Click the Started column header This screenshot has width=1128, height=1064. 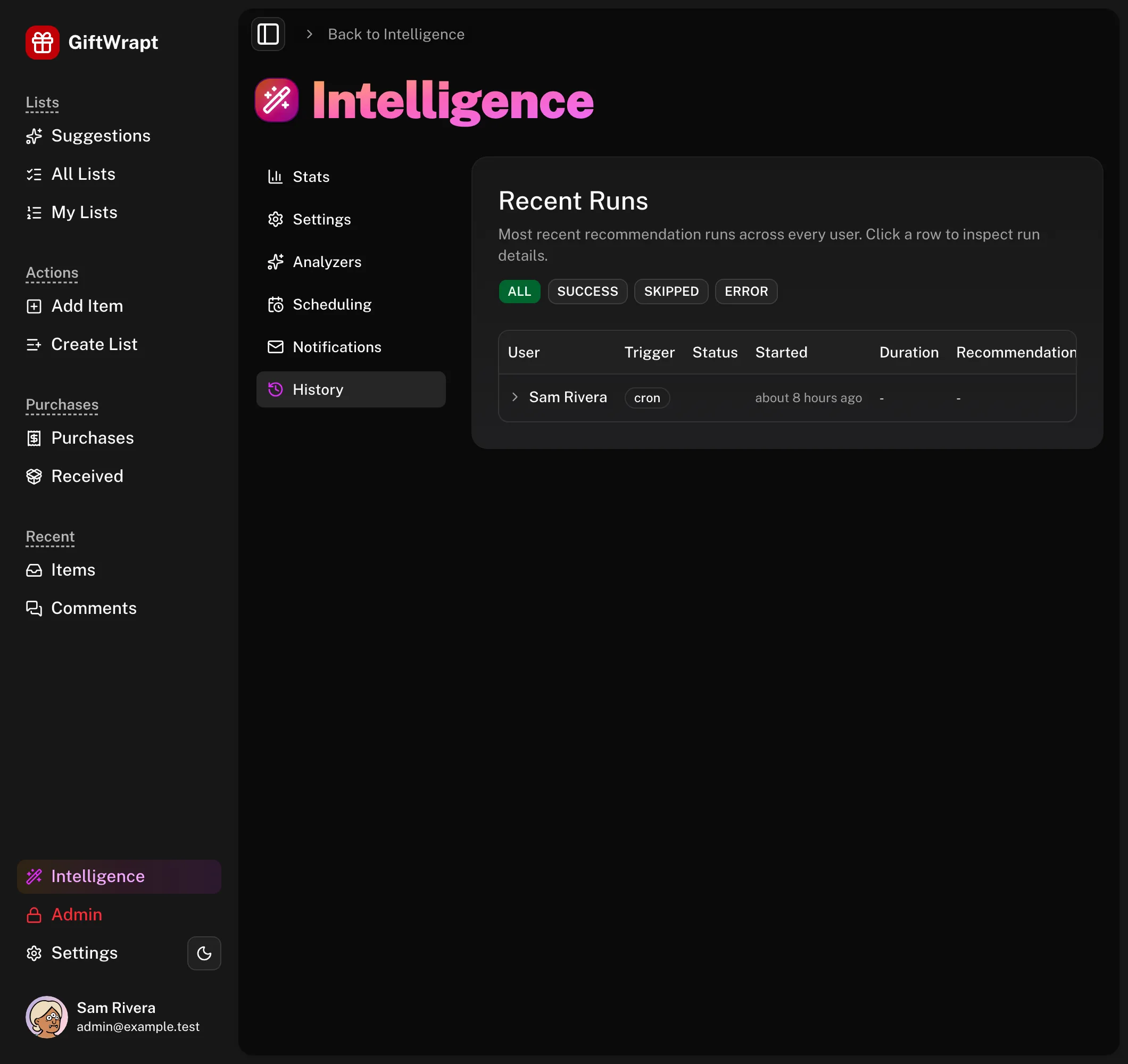coord(781,352)
